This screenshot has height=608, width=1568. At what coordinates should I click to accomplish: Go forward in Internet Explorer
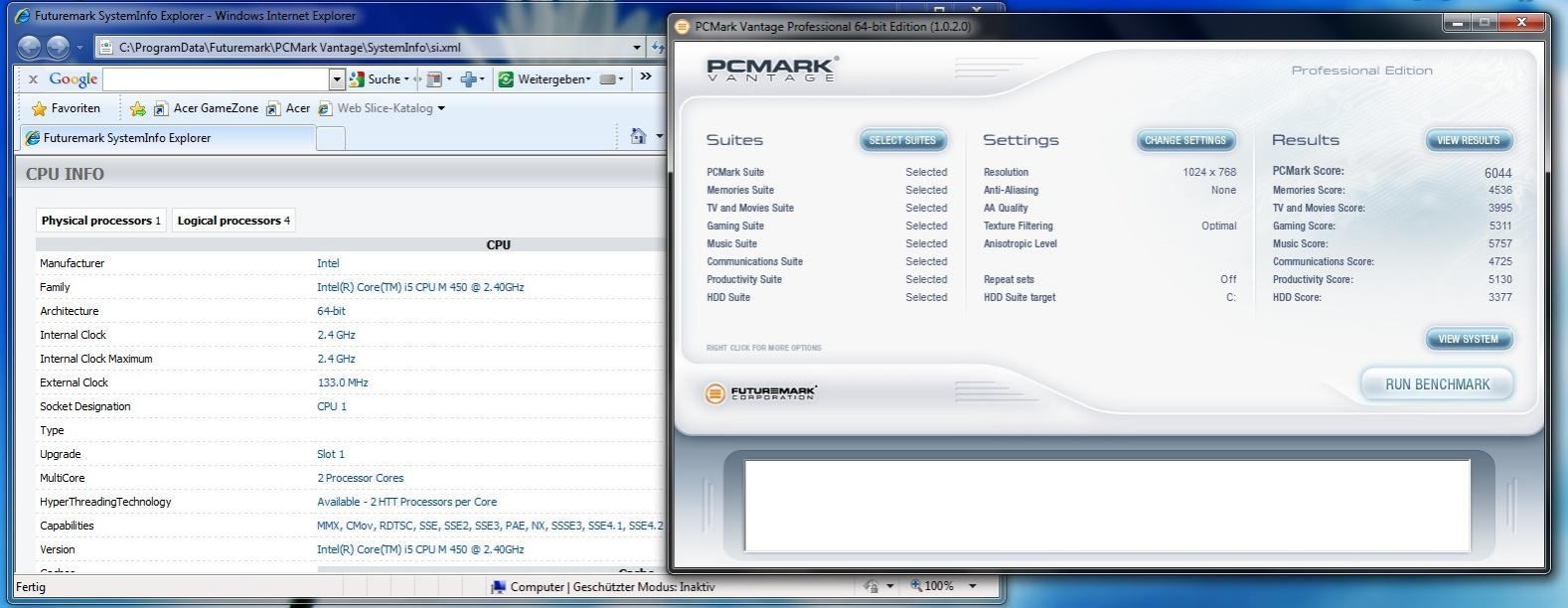tap(59, 47)
